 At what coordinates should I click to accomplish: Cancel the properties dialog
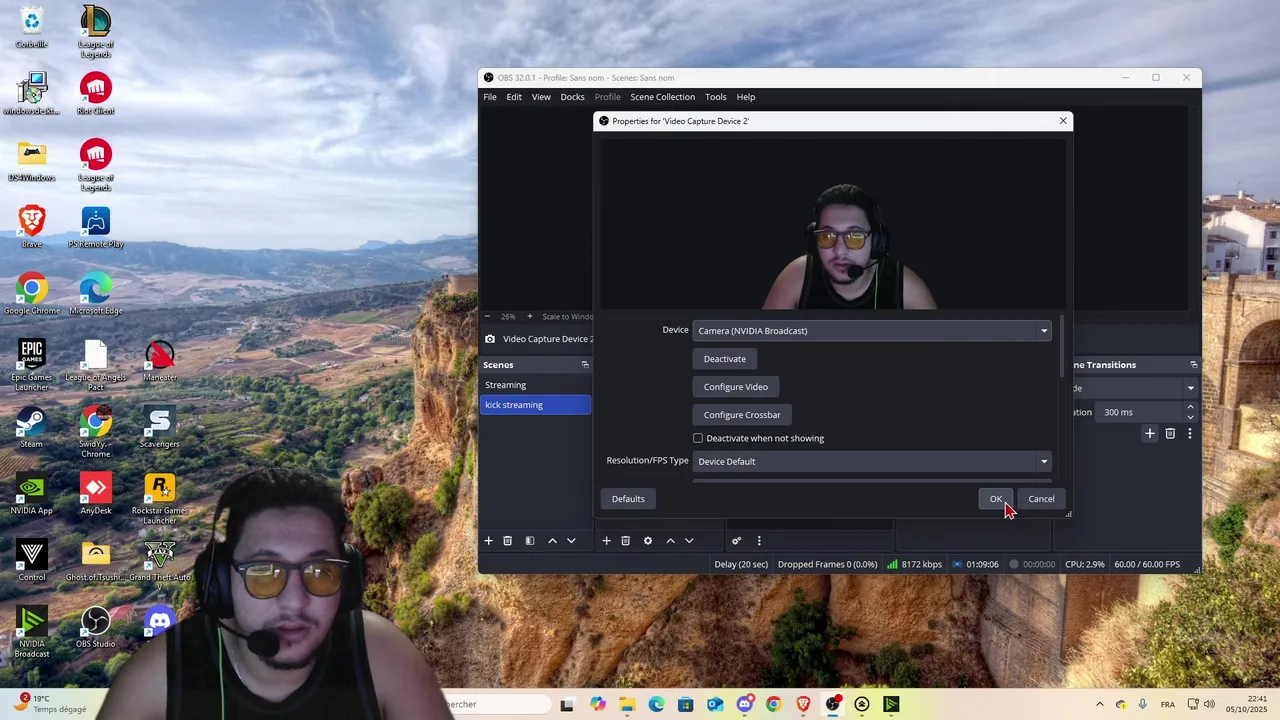1041,499
